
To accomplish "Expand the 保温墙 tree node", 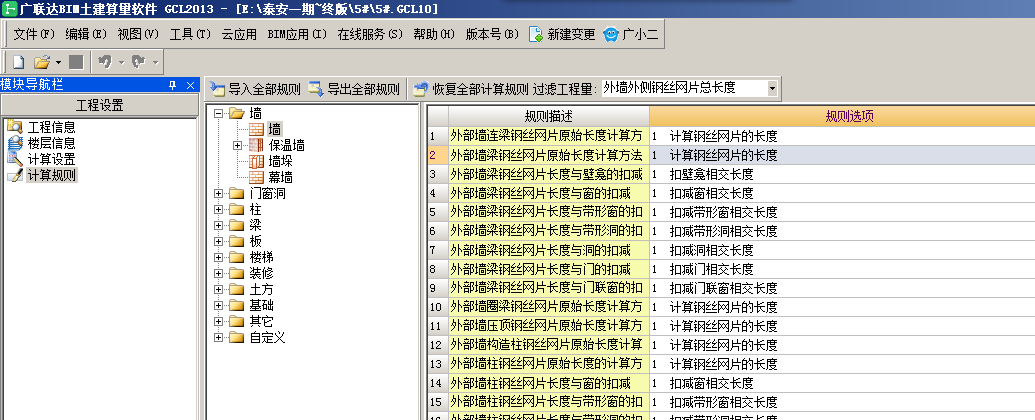I will point(238,145).
